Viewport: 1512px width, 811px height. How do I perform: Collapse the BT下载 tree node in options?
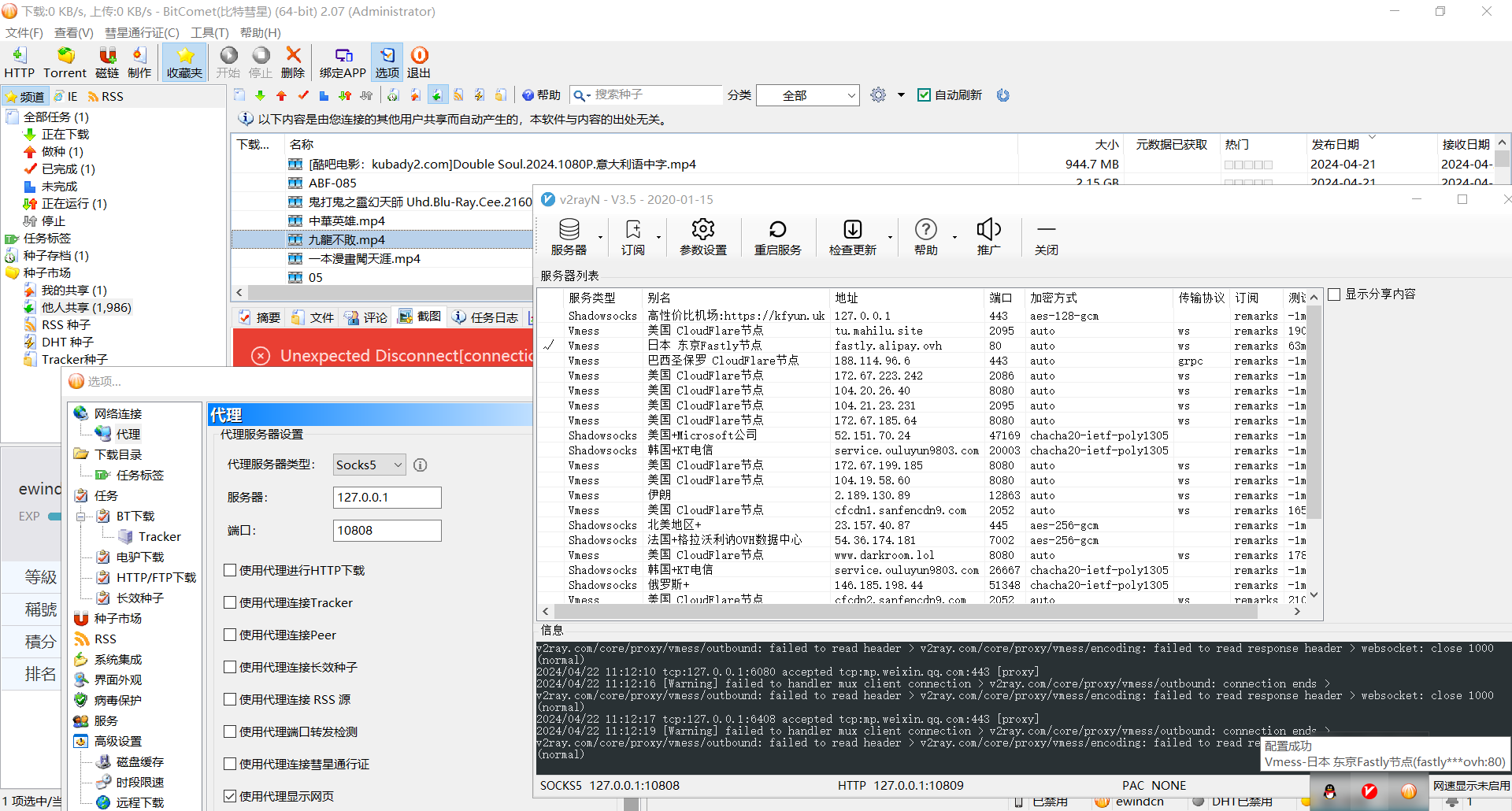(x=80, y=517)
